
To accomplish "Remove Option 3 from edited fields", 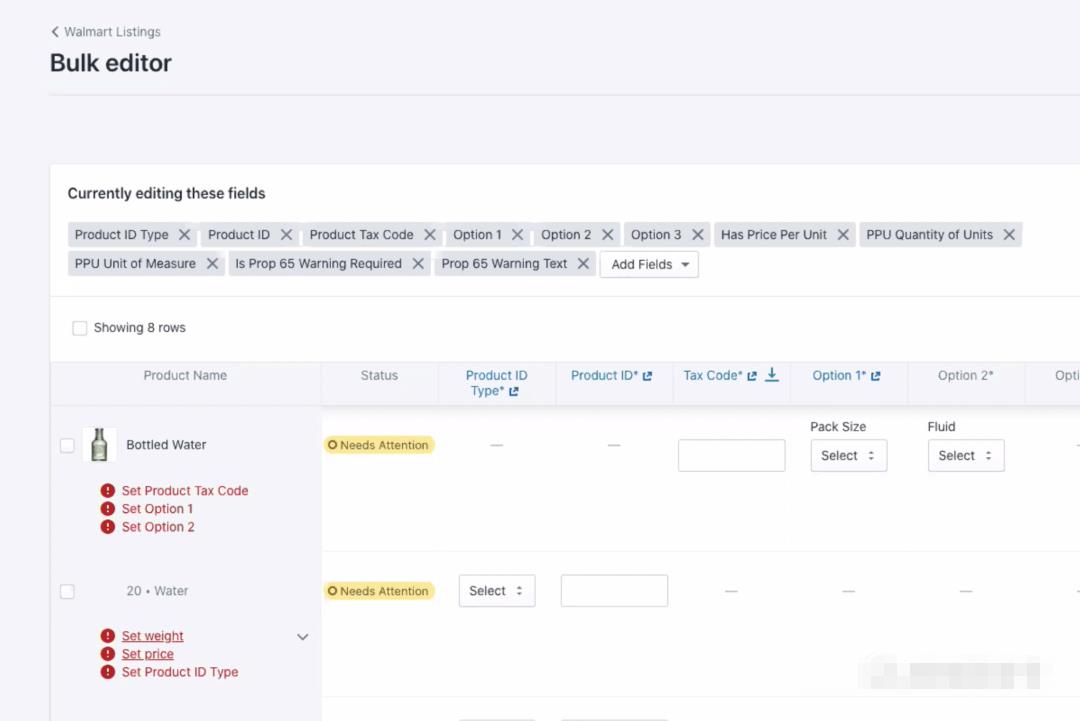I will (697, 235).
